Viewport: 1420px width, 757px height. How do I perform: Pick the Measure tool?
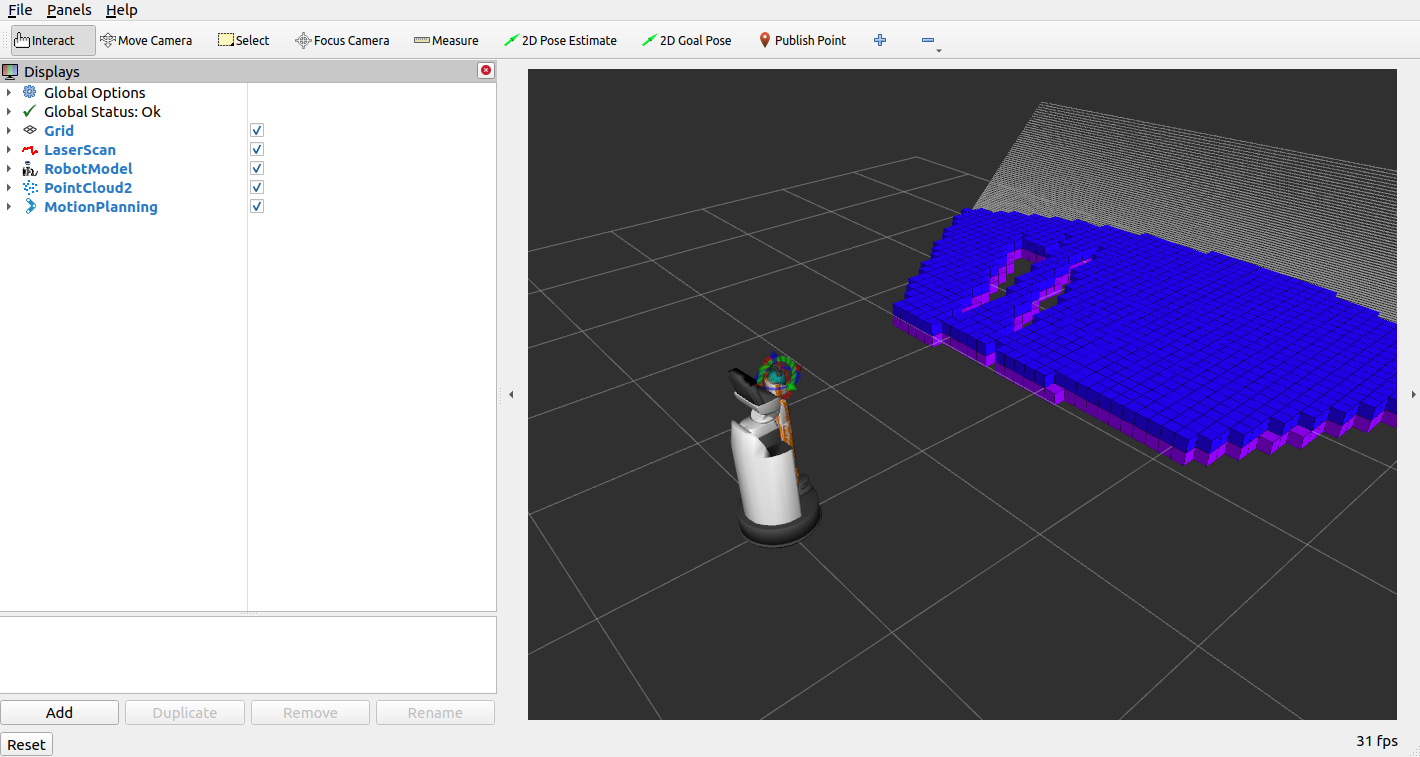point(446,40)
